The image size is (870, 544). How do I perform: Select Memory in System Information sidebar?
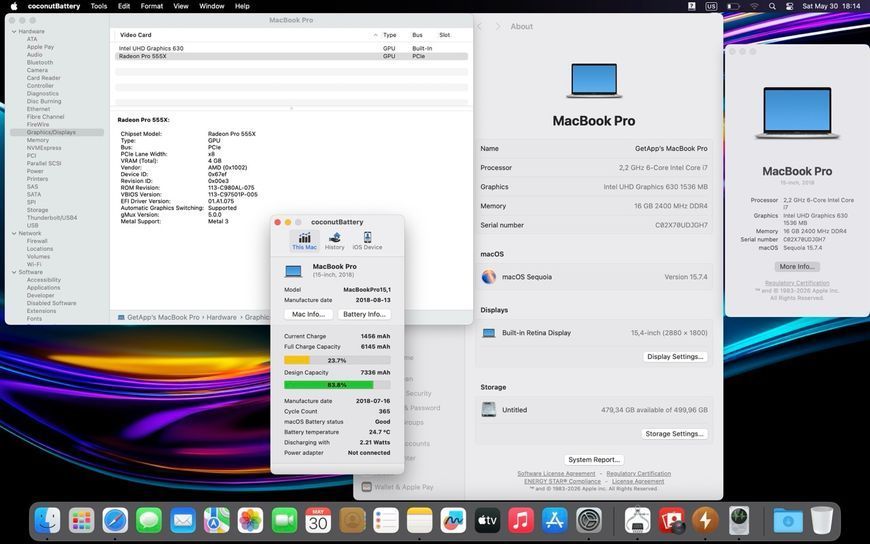coord(38,140)
